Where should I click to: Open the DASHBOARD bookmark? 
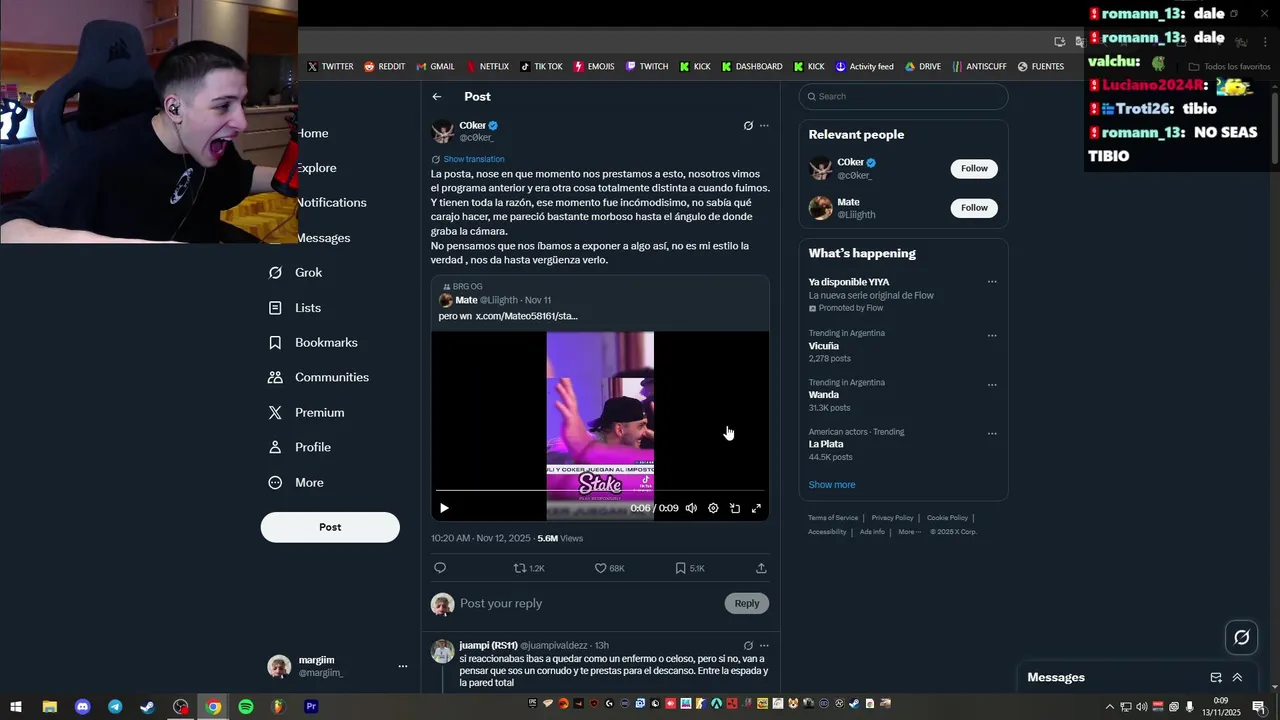[x=752, y=67]
